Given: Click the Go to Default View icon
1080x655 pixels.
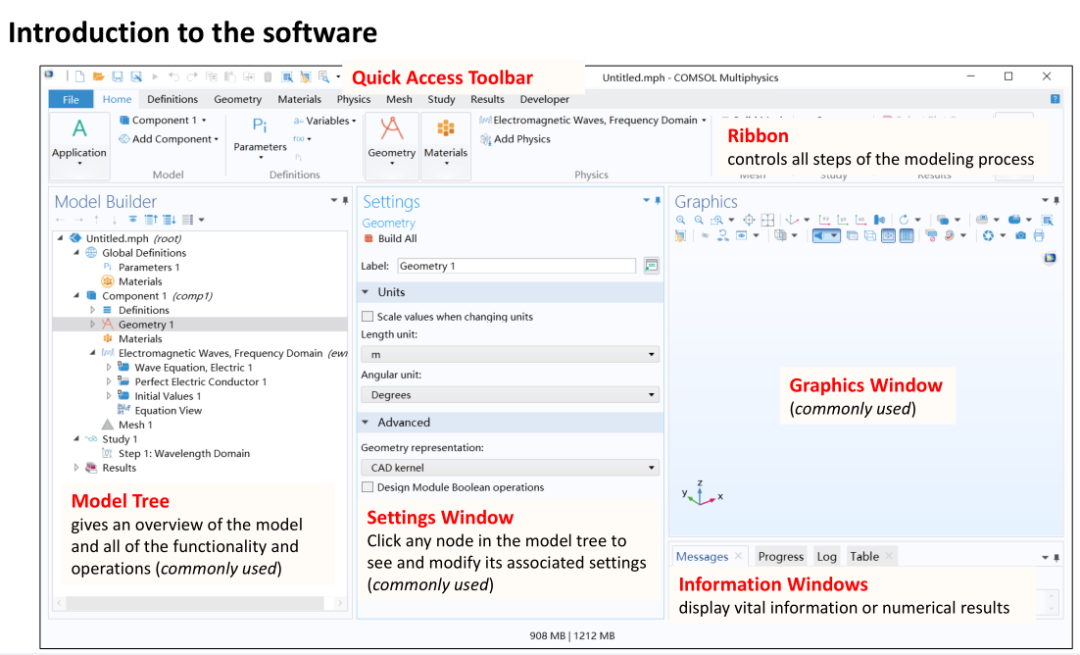Looking at the screenshot, I should pos(791,220).
